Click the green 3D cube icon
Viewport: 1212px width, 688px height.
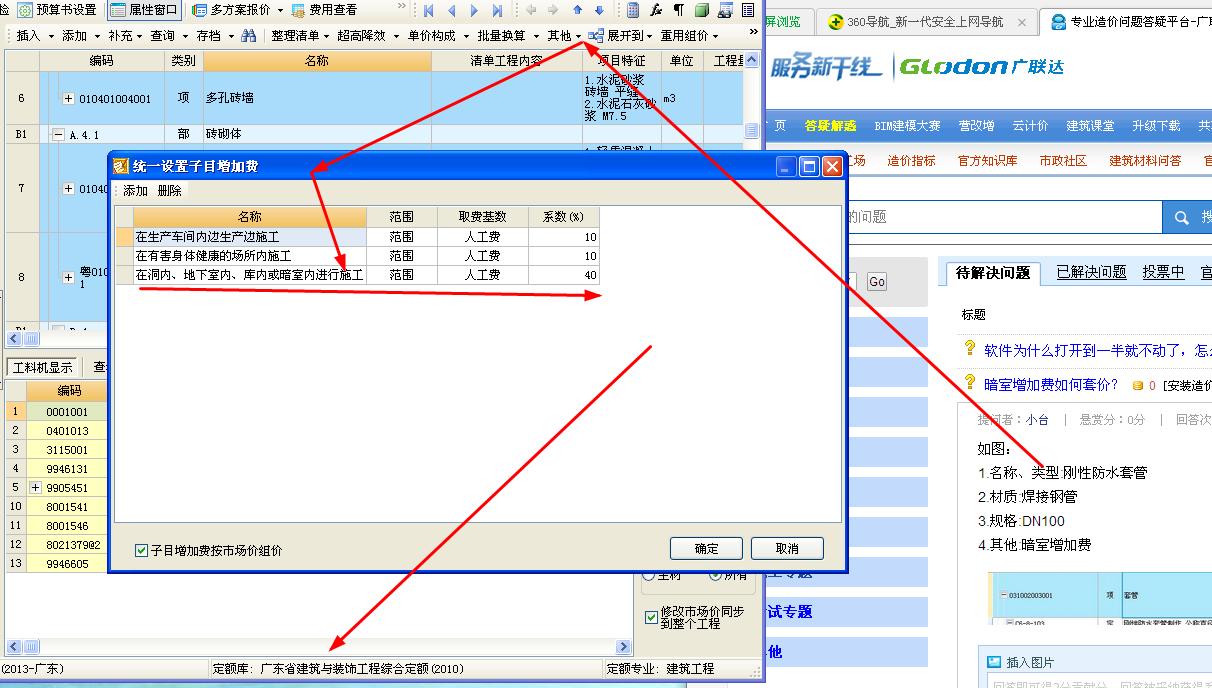[702, 11]
